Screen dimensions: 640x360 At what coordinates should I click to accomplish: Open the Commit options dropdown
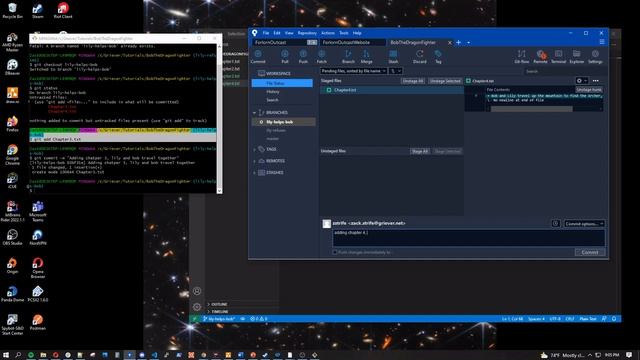584,224
